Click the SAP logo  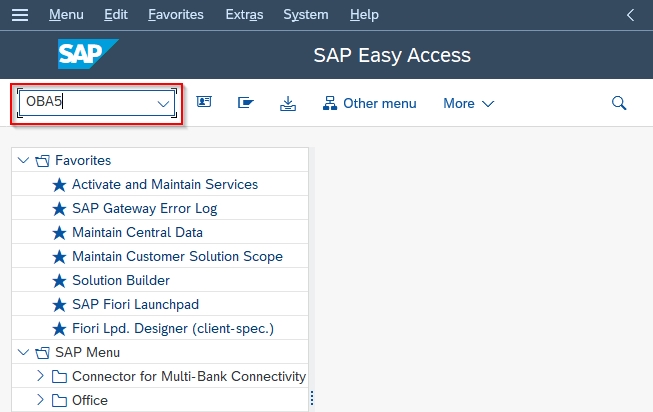[x=87, y=54]
